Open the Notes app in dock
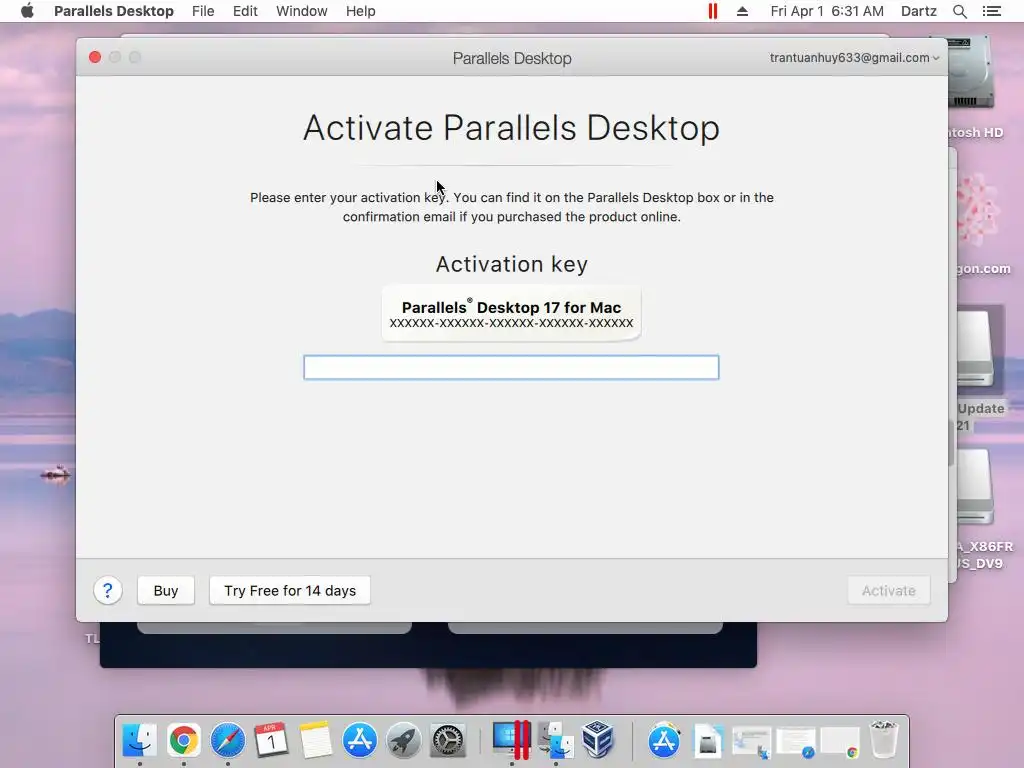This screenshot has width=1024, height=768. point(315,740)
